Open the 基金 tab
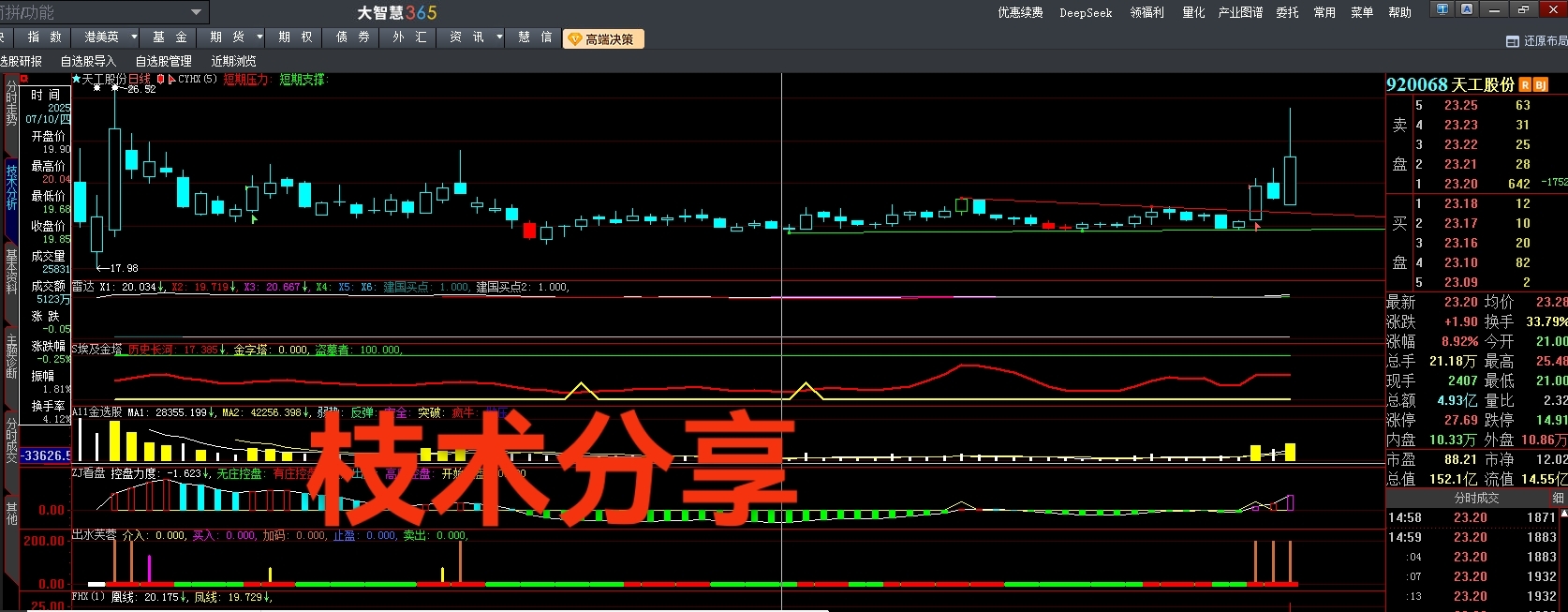The width and height of the screenshot is (1568, 612). 170,37
